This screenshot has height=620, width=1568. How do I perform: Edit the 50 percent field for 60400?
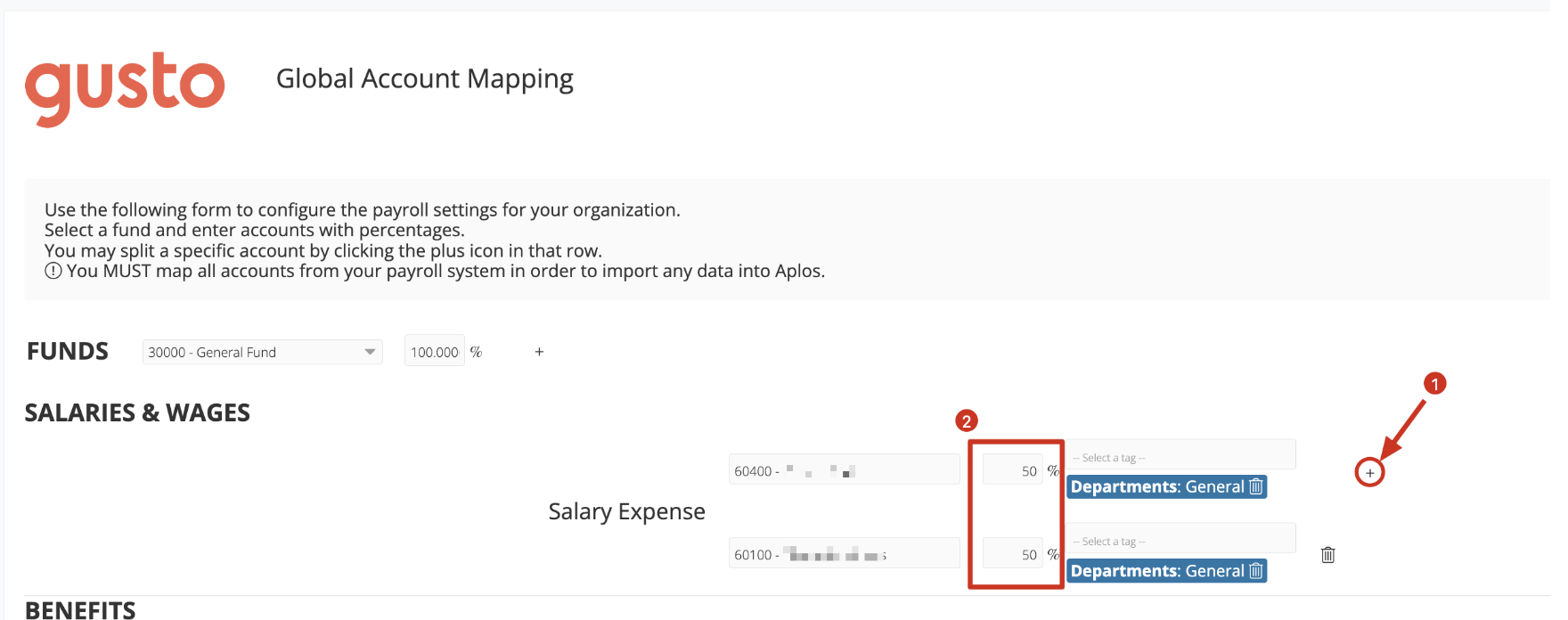coord(1013,470)
